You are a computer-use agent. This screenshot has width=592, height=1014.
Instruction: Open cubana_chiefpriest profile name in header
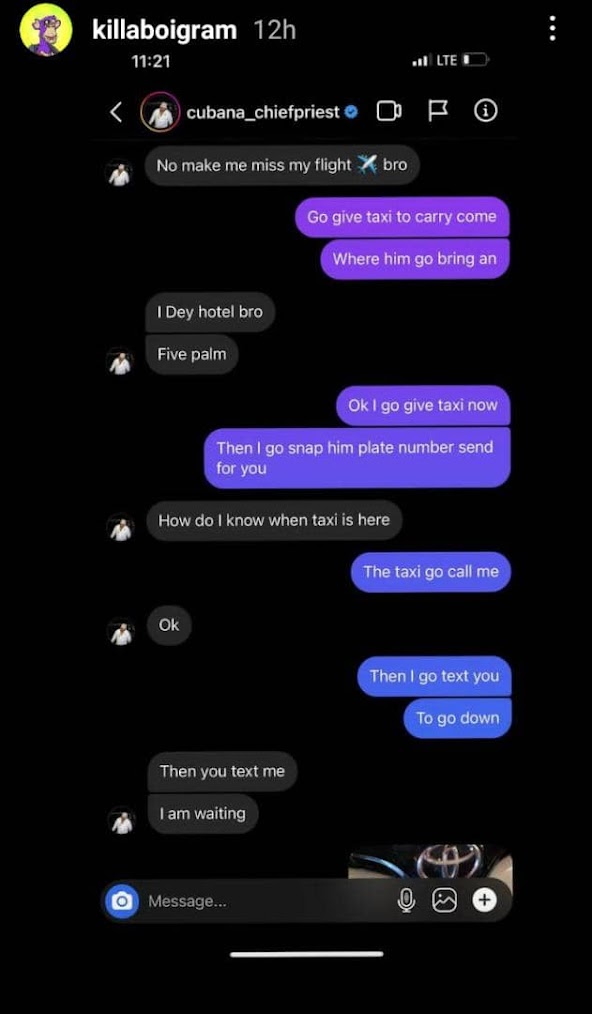click(263, 113)
